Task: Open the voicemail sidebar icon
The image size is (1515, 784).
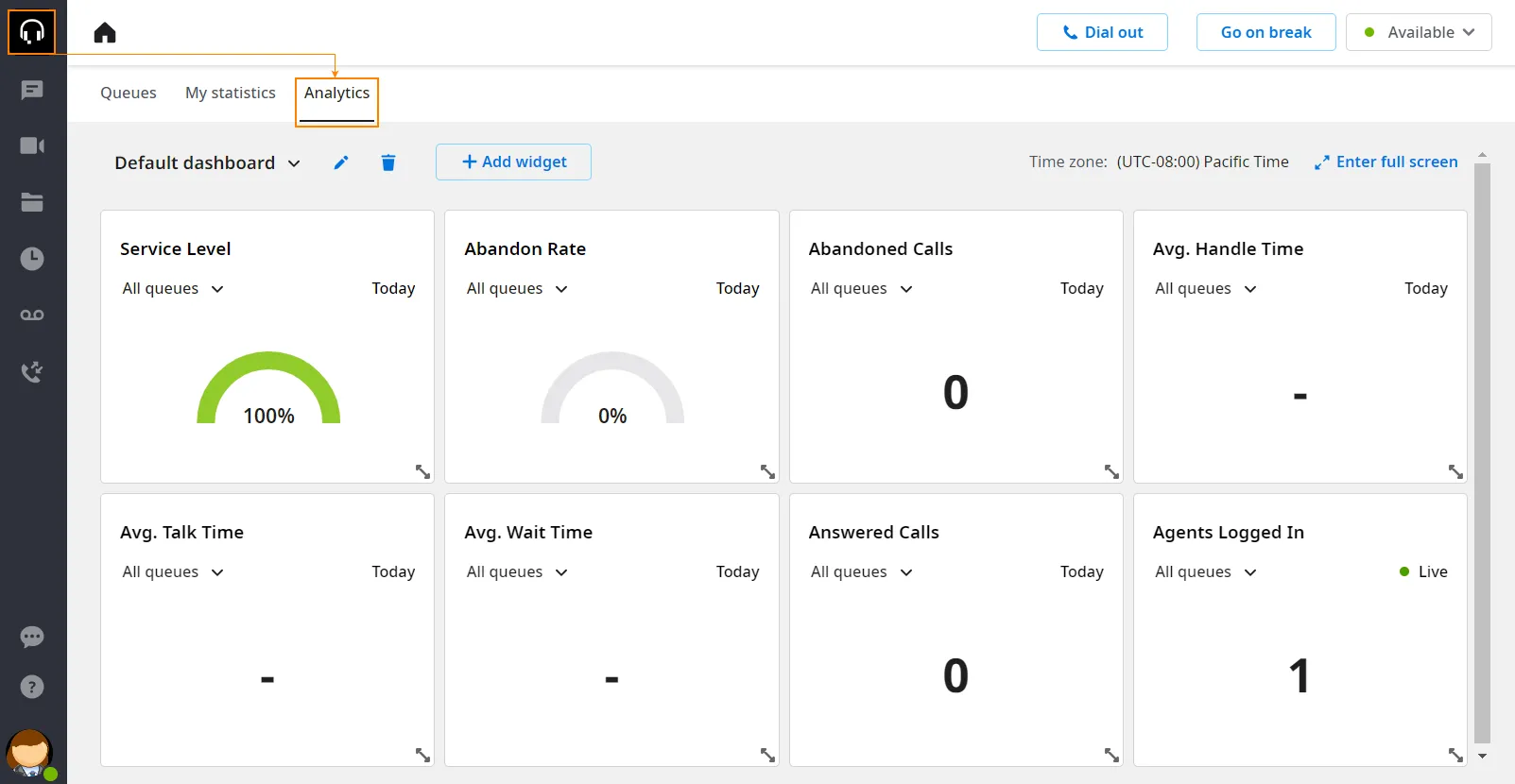Action: [x=32, y=315]
